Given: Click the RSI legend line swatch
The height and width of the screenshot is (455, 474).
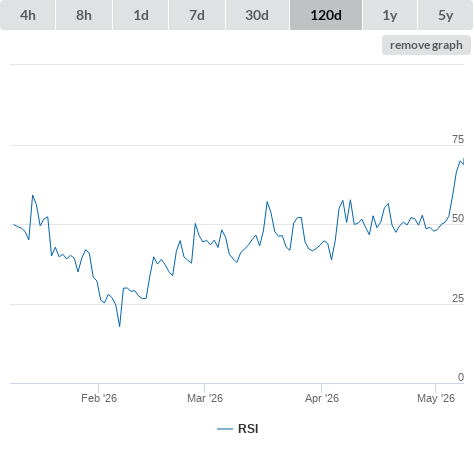Looking at the screenshot, I should coord(225,429).
